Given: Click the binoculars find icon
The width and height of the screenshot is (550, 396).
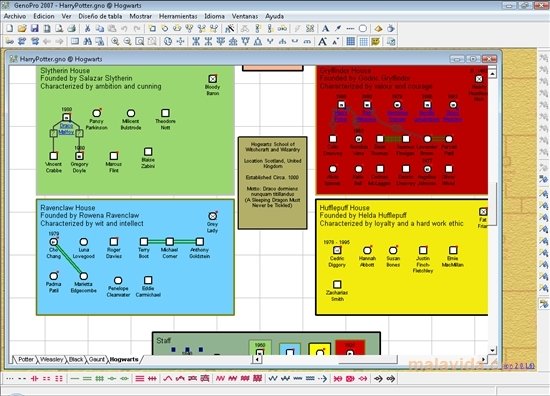Looking at the screenshot, I should 87,41.
